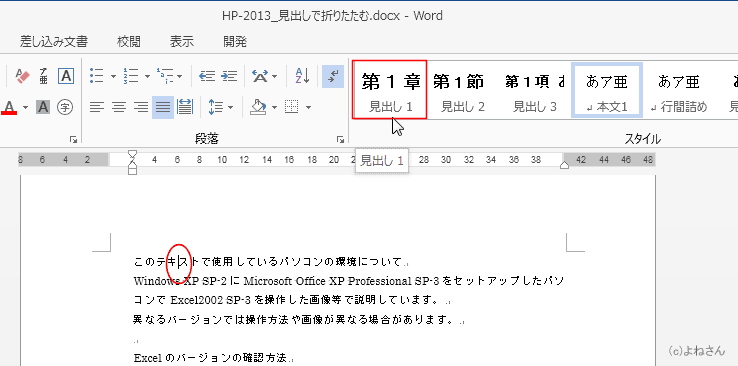Viewport: 738px width, 366px height.
Task: Click the line starting 'Windows XP SP-2'
Action: point(349,281)
